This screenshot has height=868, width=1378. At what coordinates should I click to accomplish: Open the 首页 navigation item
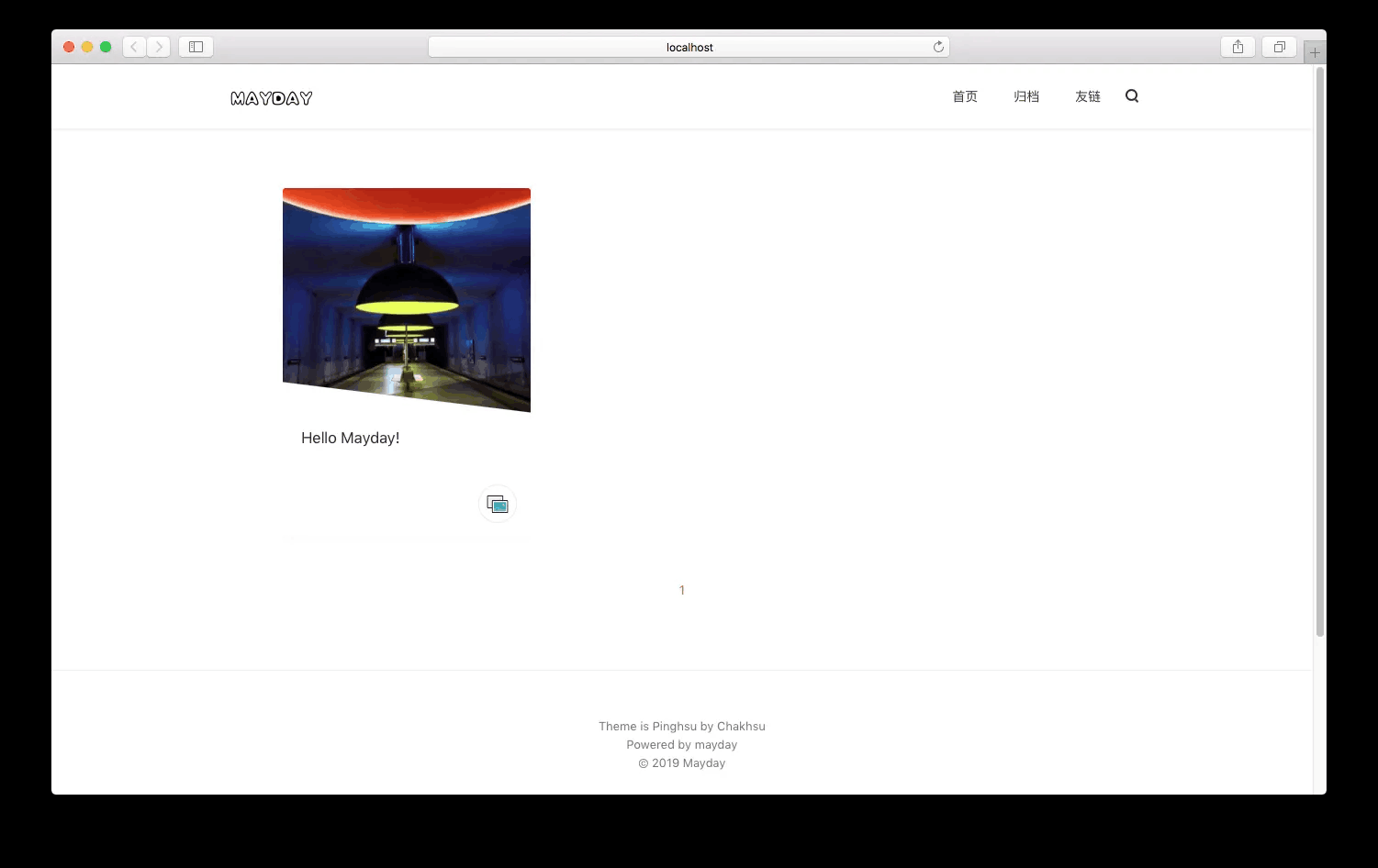[x=965, y=96]
